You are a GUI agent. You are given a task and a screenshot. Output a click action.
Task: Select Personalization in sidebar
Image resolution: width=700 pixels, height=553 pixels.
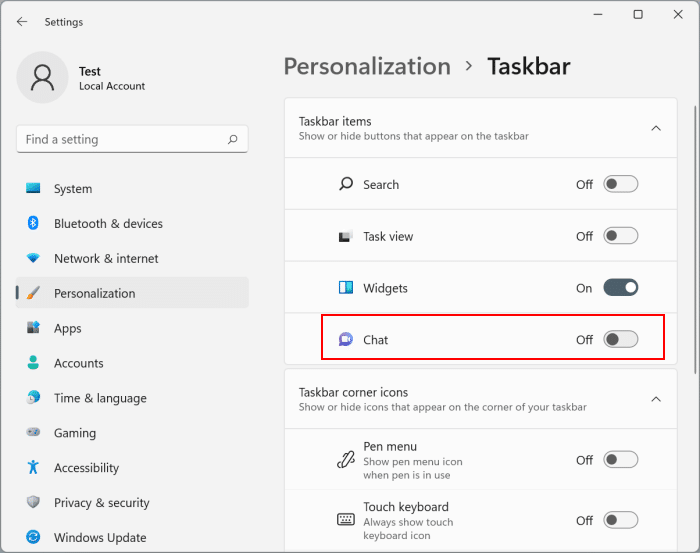(132, 293)
